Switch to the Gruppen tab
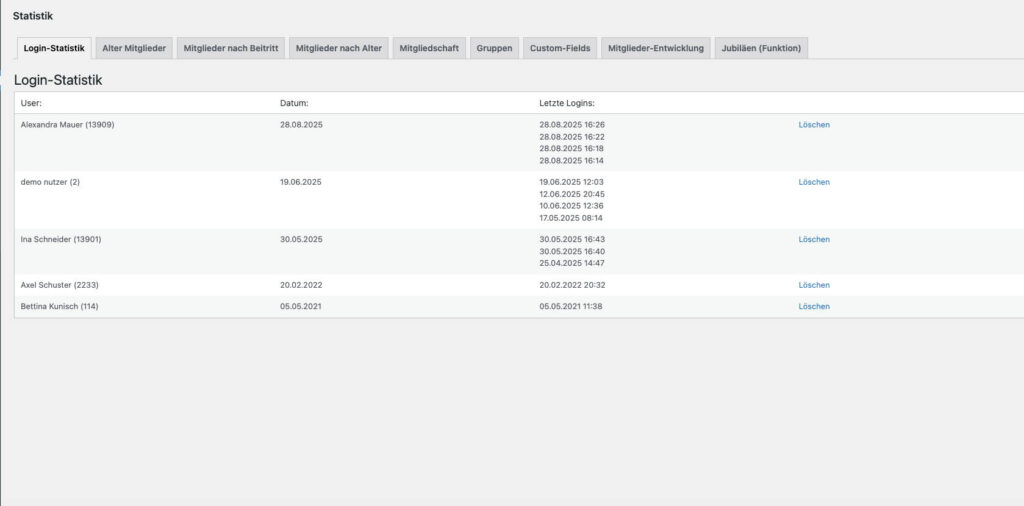This screenshot has width=1024, height=506. click(494, 48)
